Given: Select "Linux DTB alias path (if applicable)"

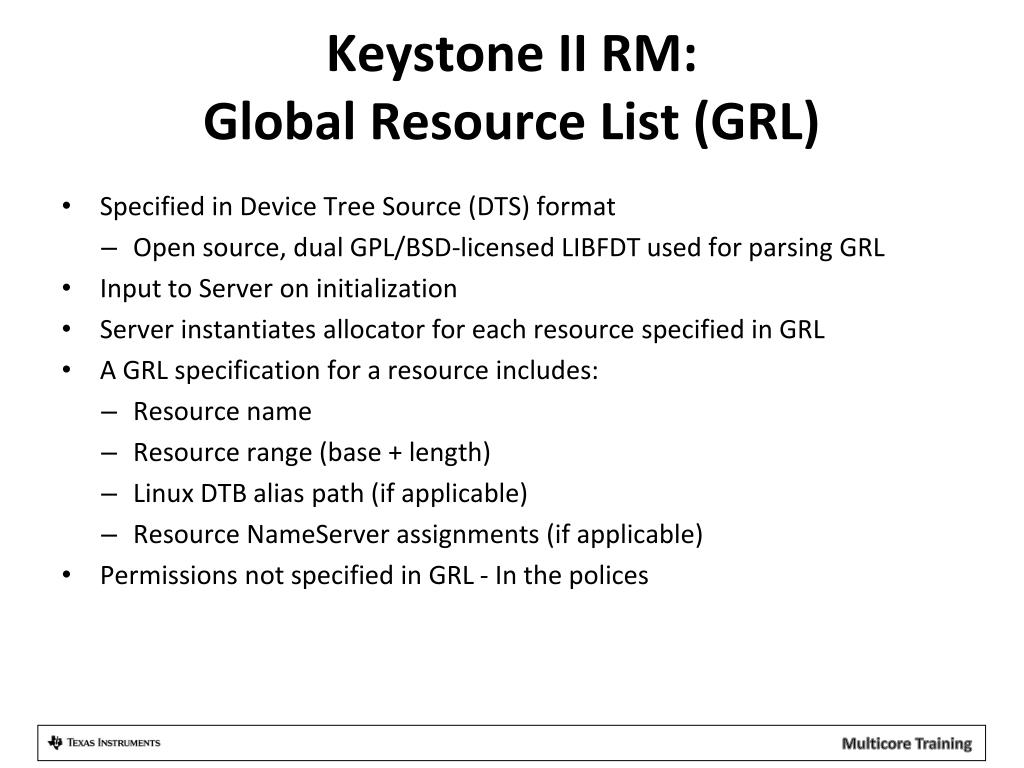Looking at the screenshot, I should 330,494.
